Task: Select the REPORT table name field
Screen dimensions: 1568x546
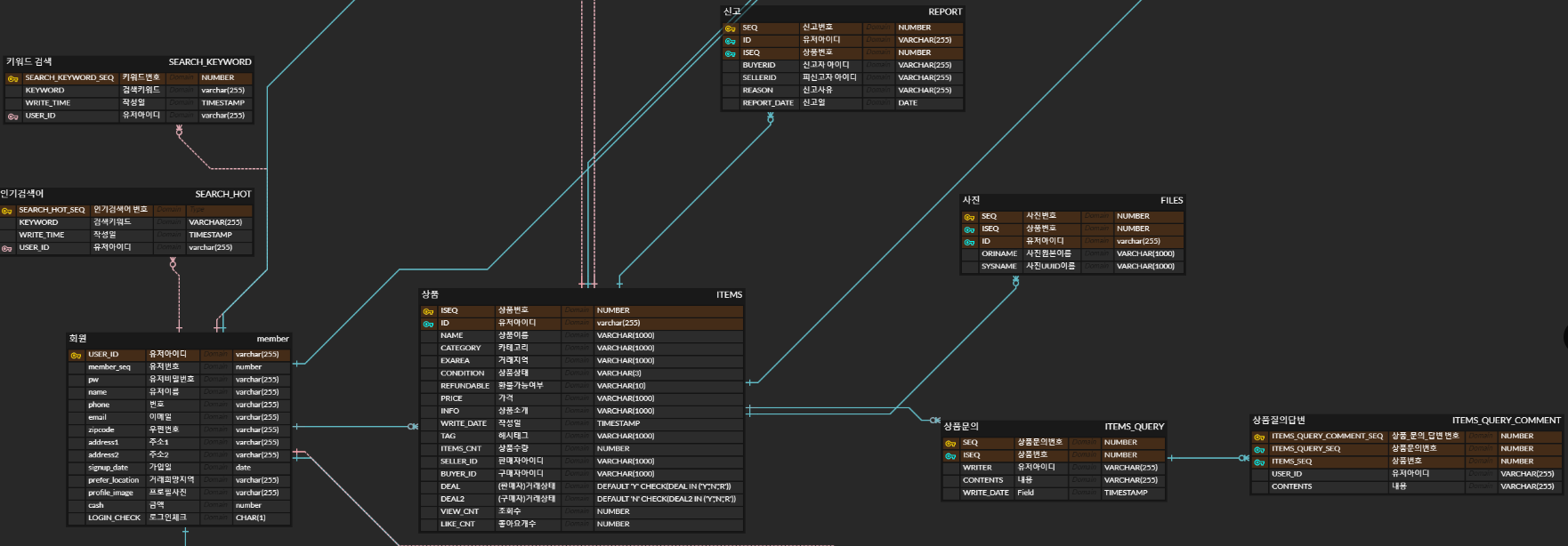Action: 945,12
